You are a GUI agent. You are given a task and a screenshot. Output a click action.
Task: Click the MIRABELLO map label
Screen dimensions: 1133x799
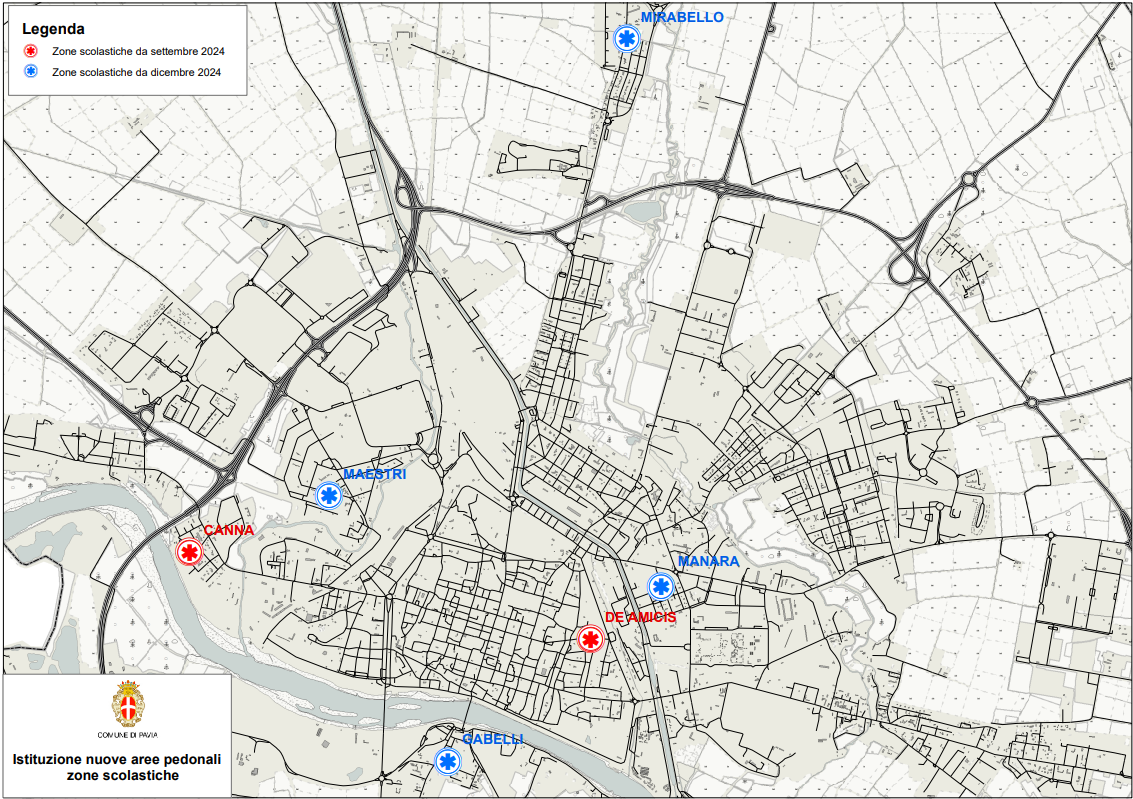click(x=682, y=17)
